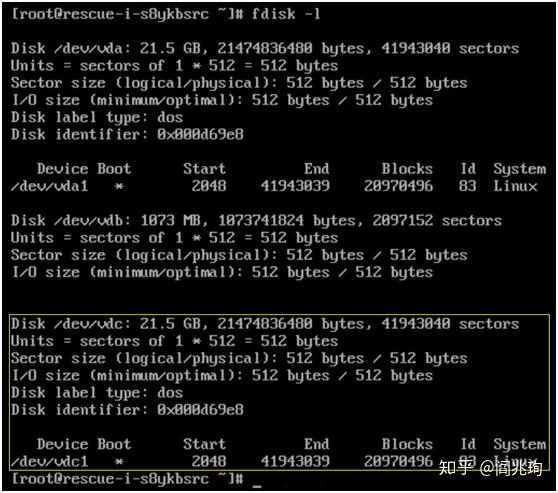The height and width of the screenshot is (493, 558).
Task: Click the vda1 Blocks value 20970496
Action: click(398, 186)
